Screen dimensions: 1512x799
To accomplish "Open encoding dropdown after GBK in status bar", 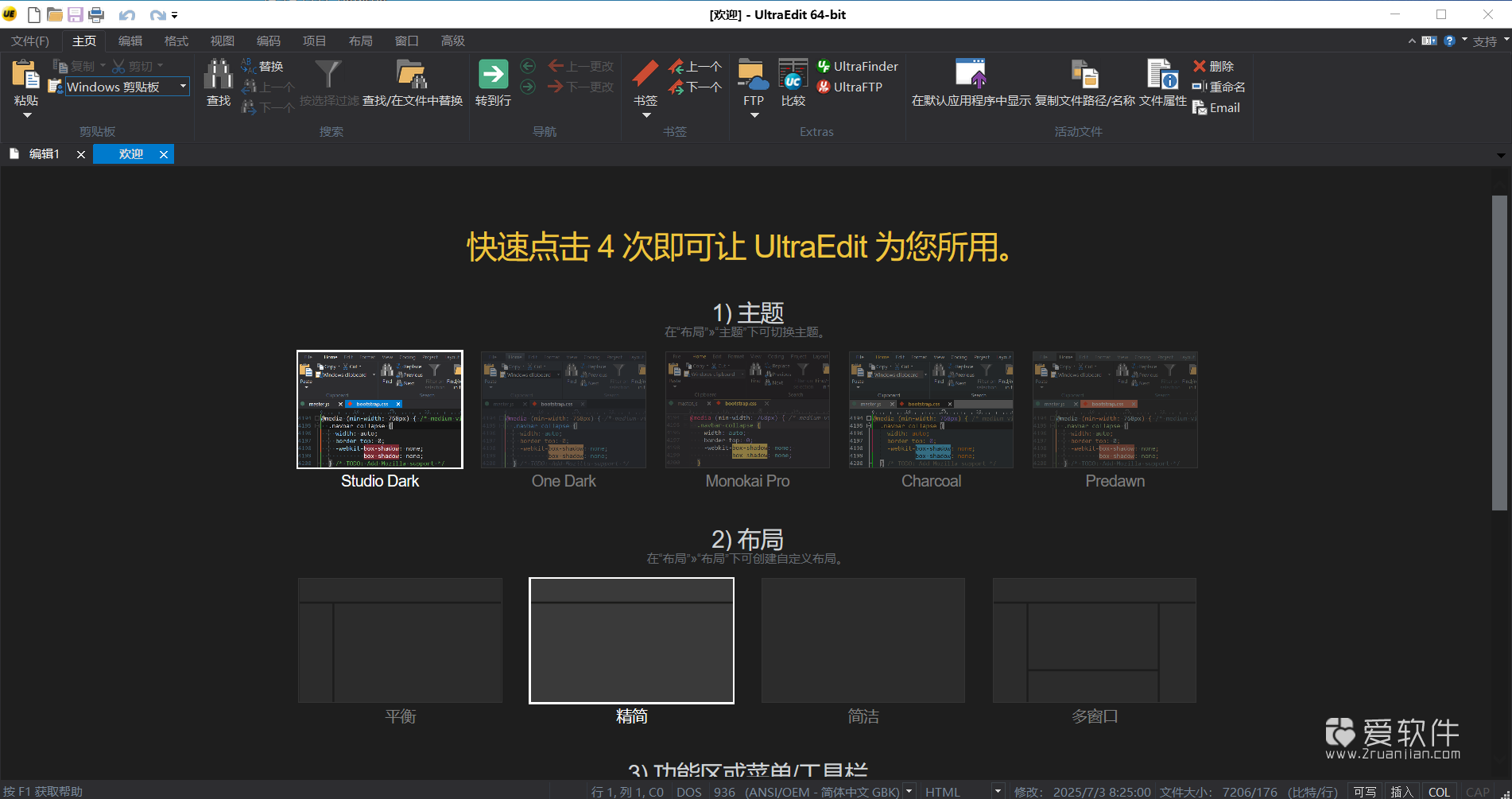I will (910, 791).
